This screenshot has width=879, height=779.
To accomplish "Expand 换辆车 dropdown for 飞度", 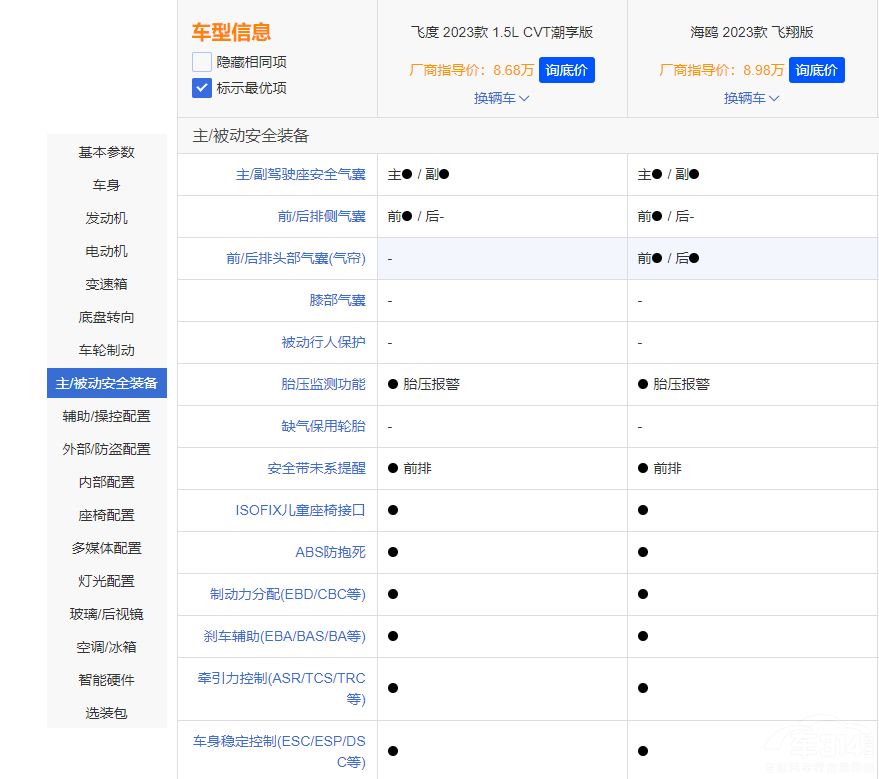I will [502, 98].
